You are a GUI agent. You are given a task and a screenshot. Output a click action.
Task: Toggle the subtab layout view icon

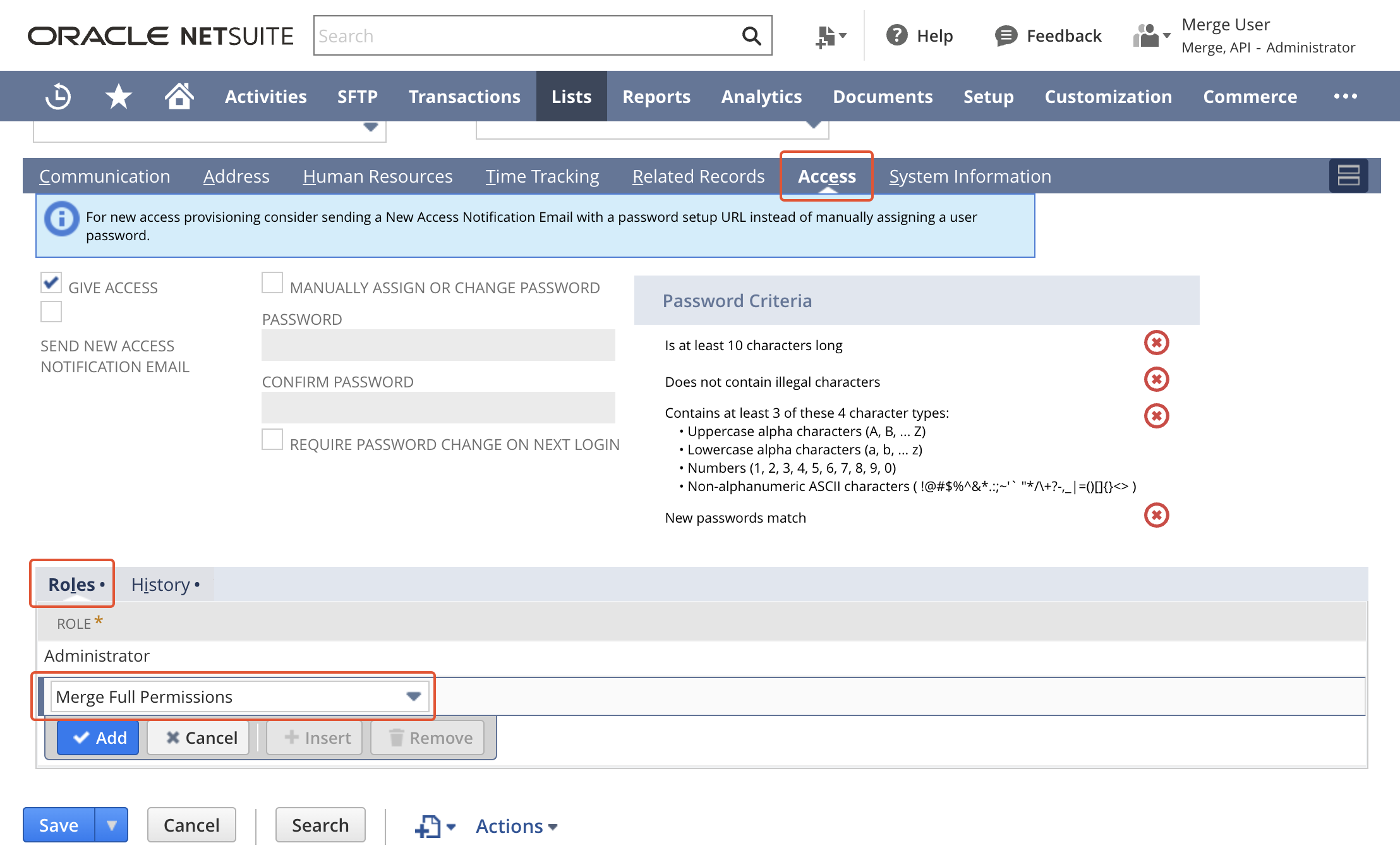click(x=1349, y=176)
